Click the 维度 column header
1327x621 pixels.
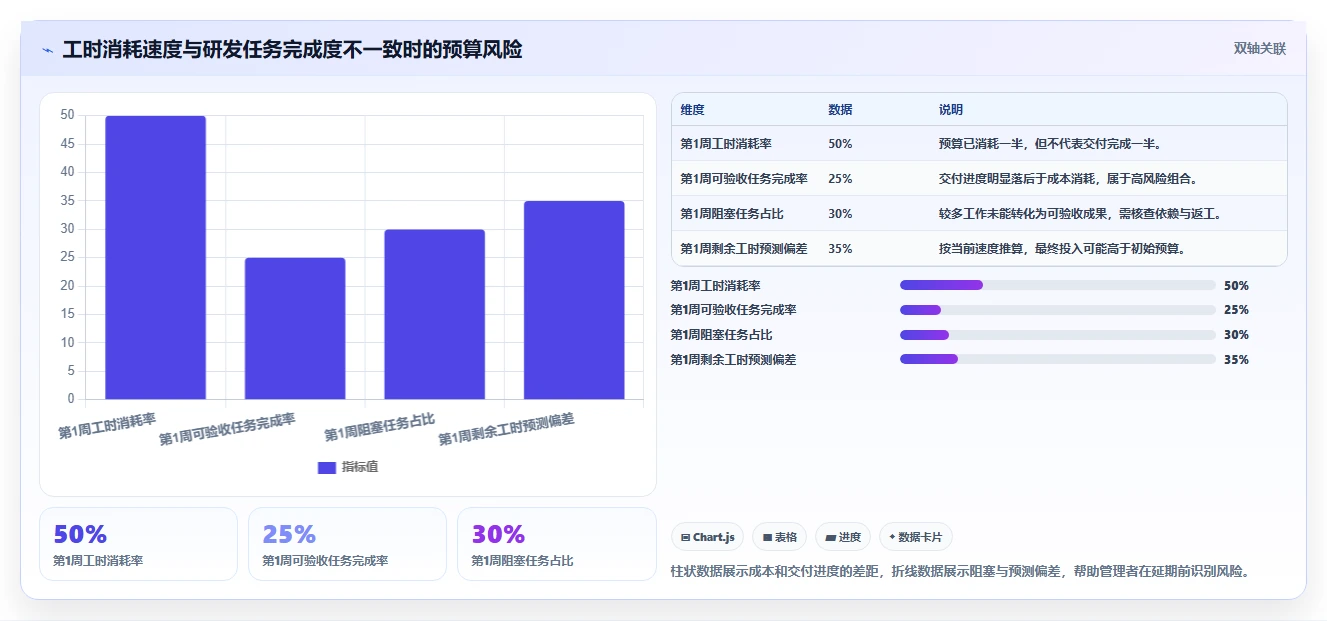(x=692, y=110)
